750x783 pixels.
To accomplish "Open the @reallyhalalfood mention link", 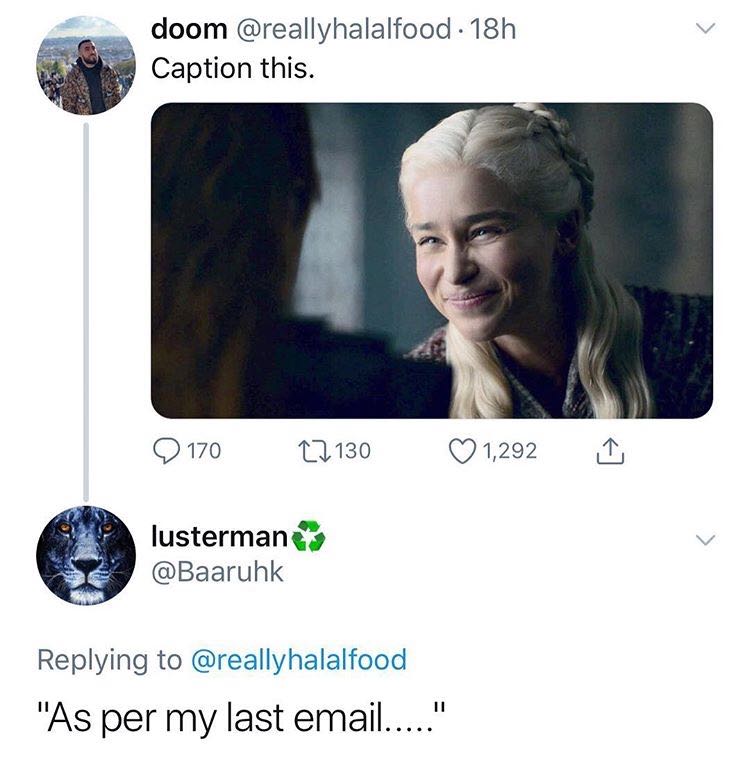I will (x=299, y=660).
